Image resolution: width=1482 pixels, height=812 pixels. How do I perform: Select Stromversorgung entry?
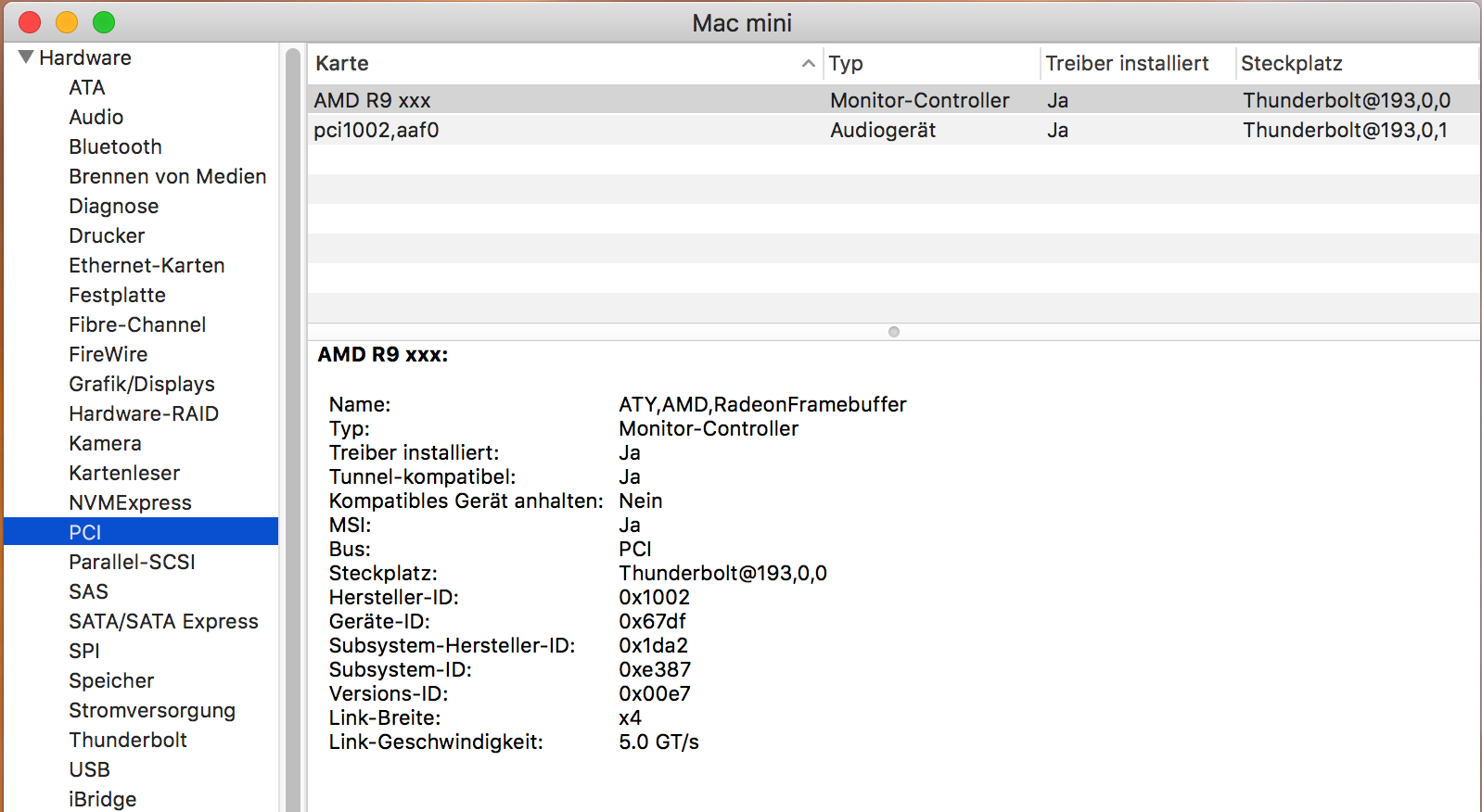click(152, 710)
